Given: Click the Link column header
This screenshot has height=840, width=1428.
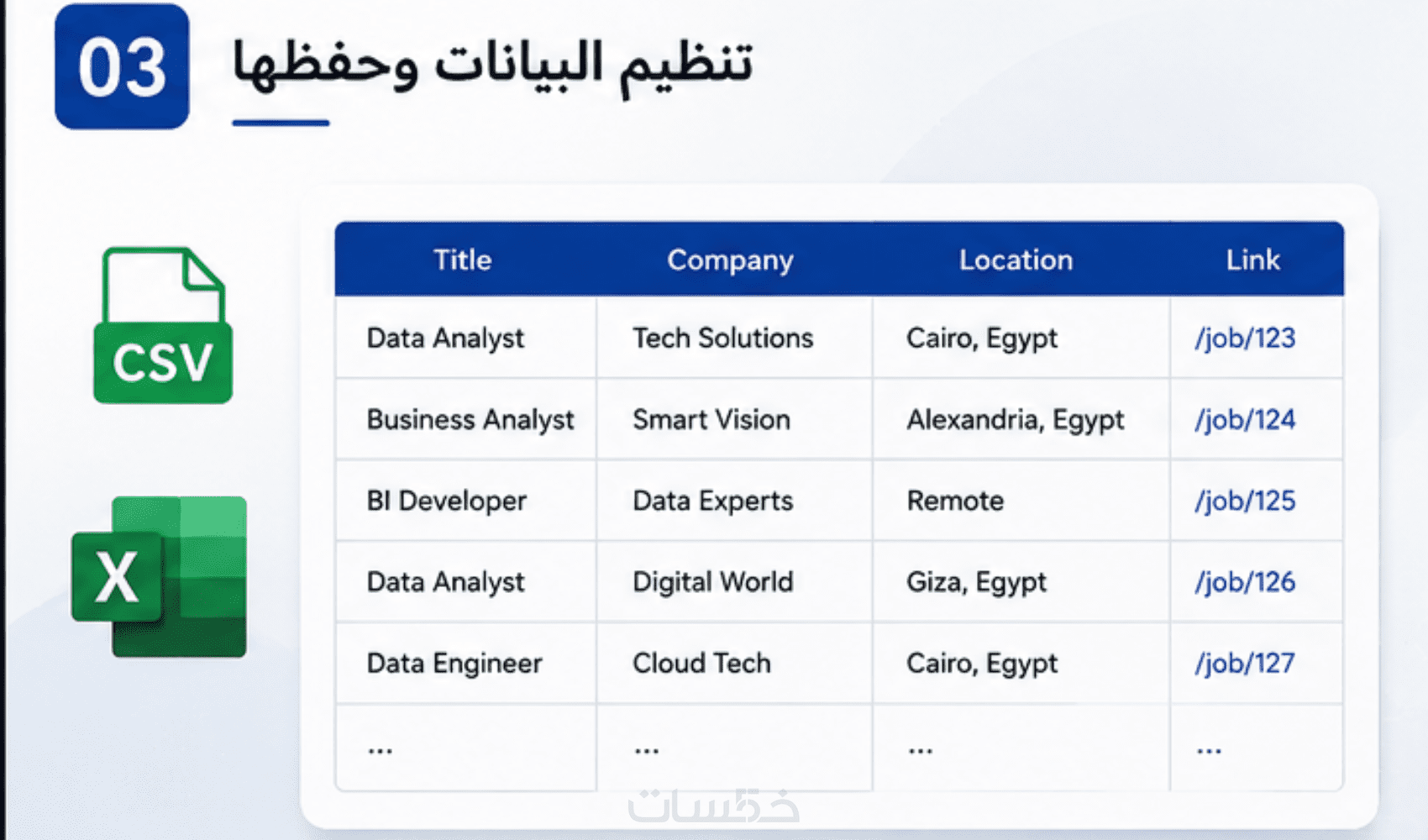Looking at the screenshot, I should (x=1252, y=260).
